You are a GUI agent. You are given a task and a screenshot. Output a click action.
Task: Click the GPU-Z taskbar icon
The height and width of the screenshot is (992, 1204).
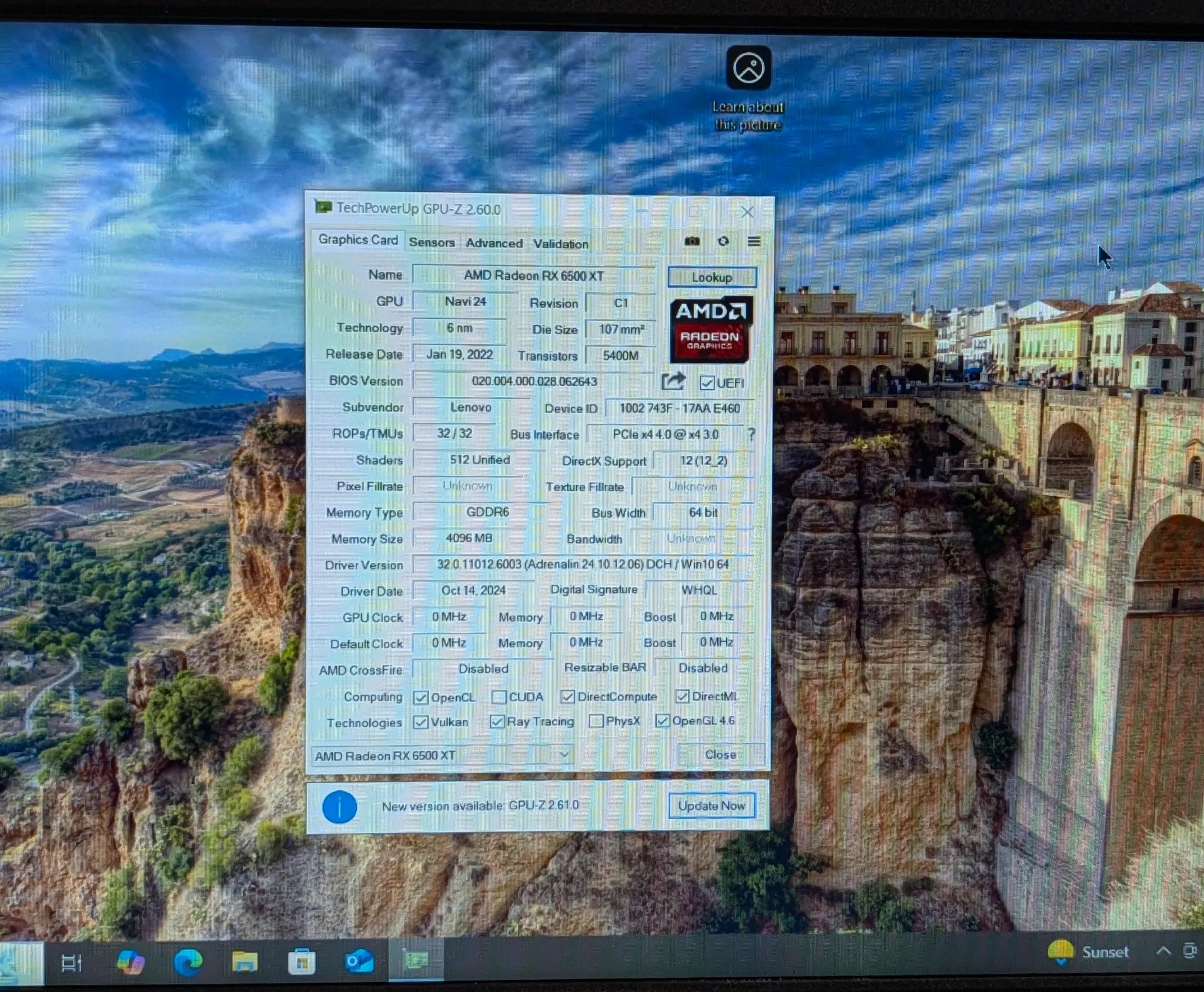click(x=416, y=960)
